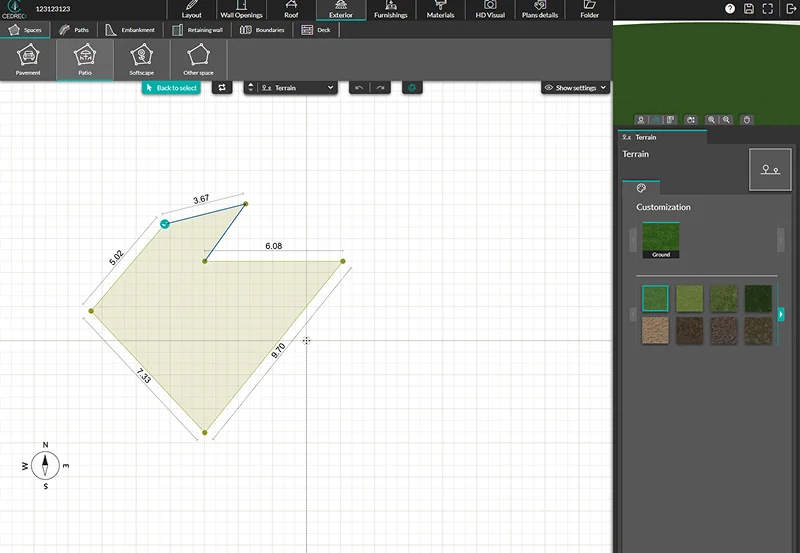Viewport: 800px width, 553px height.
Task: Select the Pavement space tool
Action: [x=28, y=61]
